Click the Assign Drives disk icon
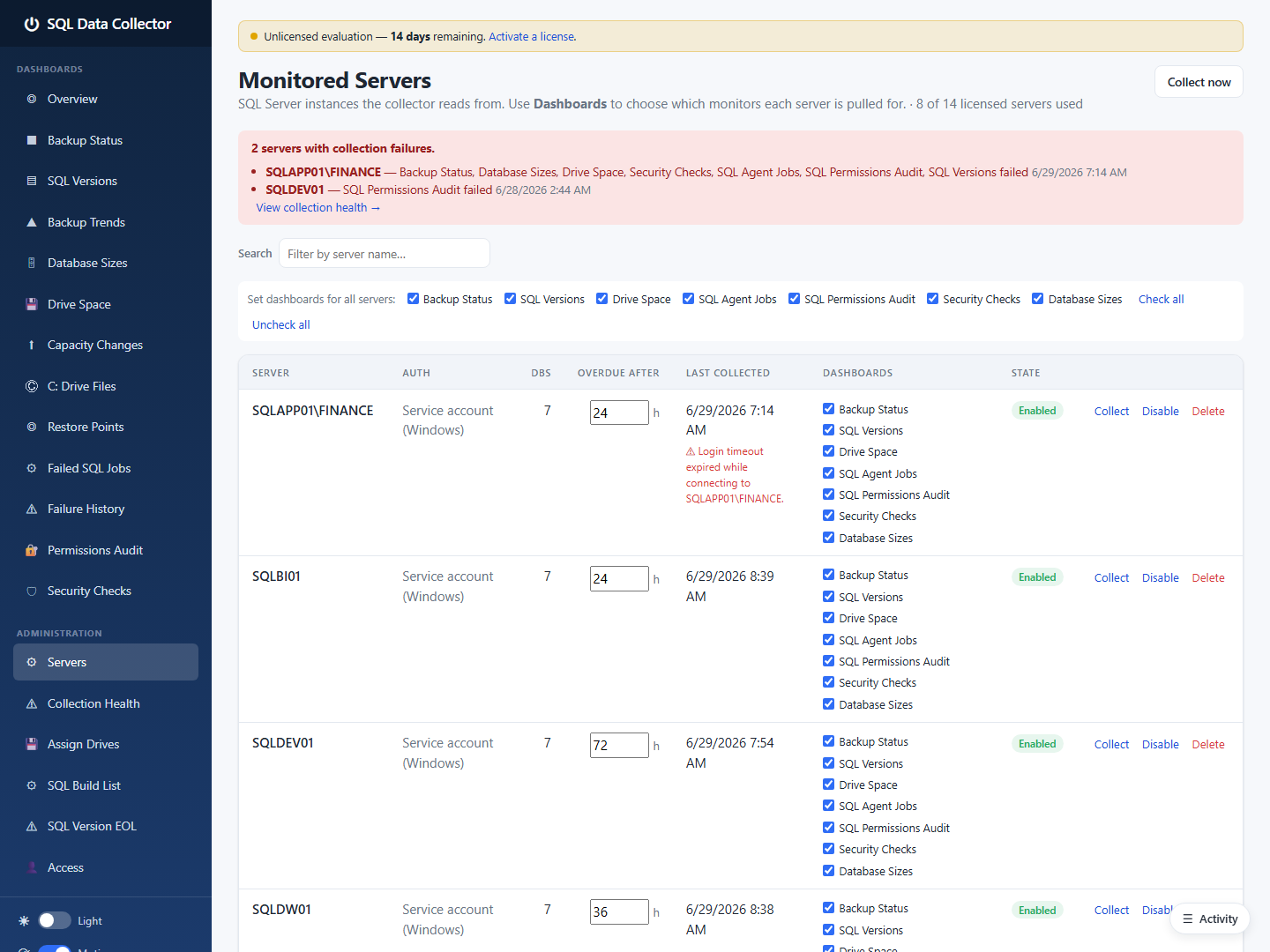Screen dimensions: 1270x952 pyautogui.click(x=32, y=745)
